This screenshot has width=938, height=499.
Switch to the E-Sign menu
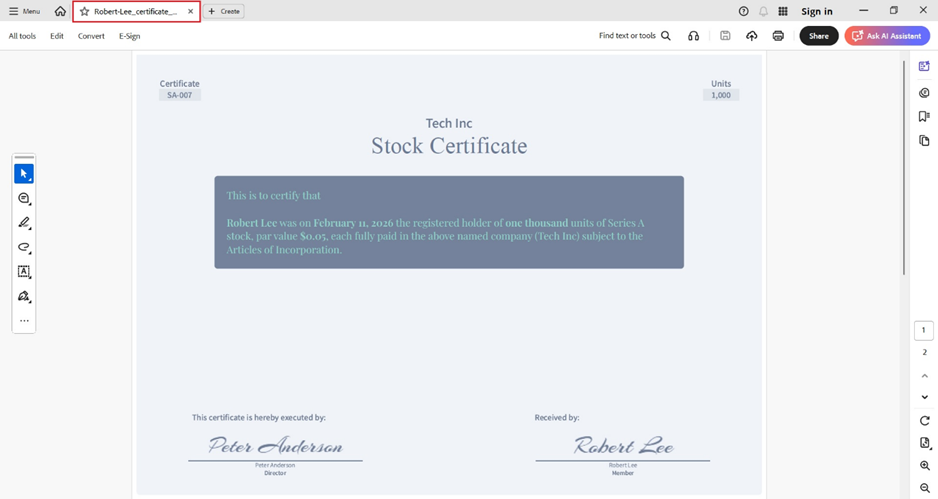tap(129, 36)
